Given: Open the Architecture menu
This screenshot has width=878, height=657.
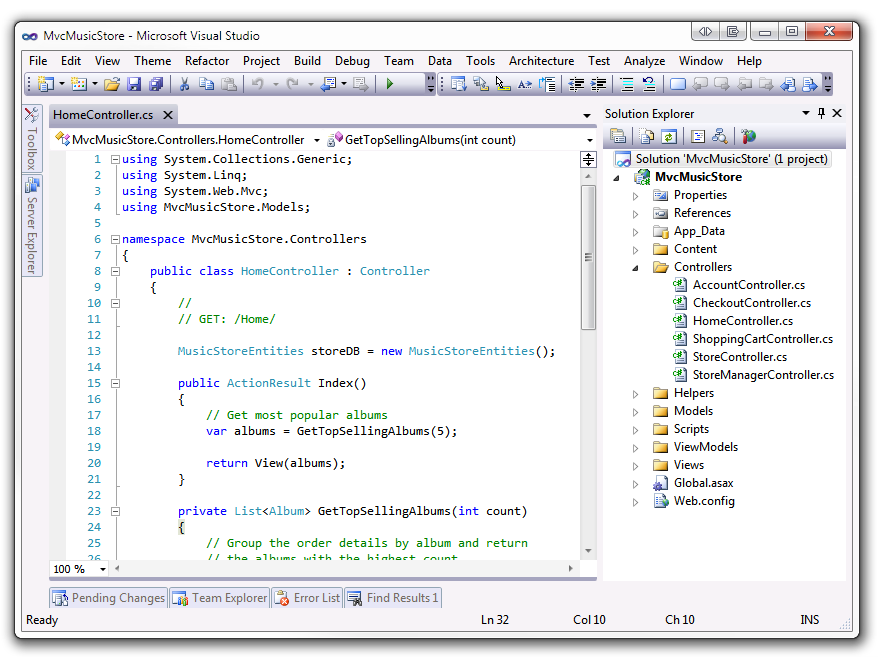Looking at the screenshot, I should (x=541, y=61).
